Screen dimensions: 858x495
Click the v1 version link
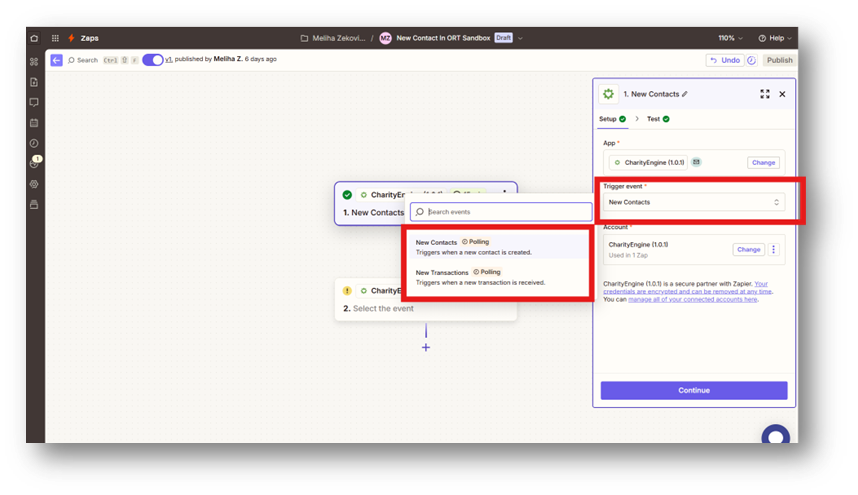[169, 59]
